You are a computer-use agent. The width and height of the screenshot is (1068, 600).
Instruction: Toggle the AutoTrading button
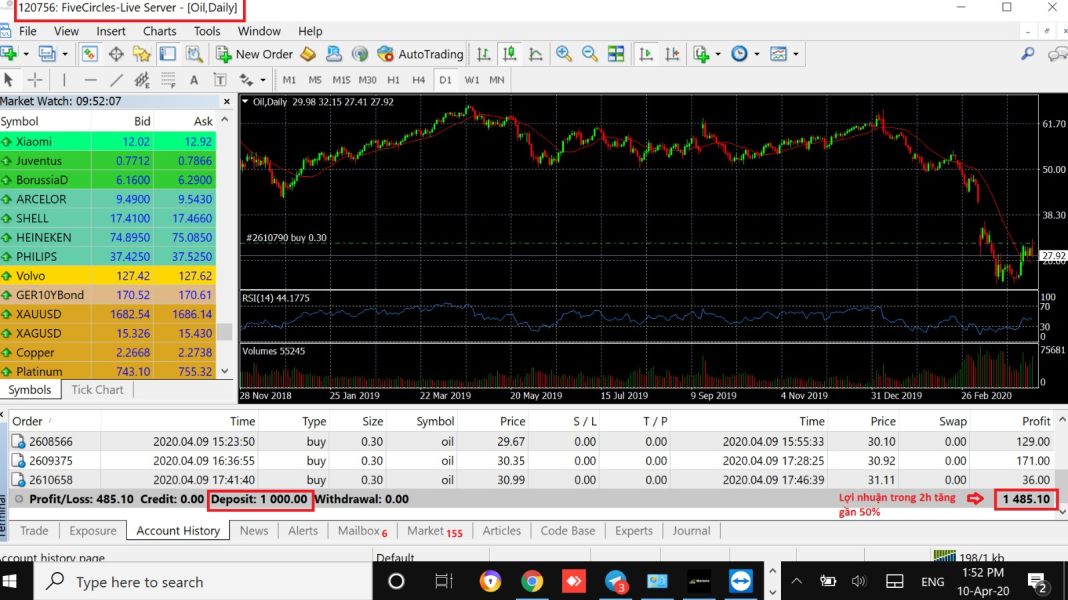(420, 54)
